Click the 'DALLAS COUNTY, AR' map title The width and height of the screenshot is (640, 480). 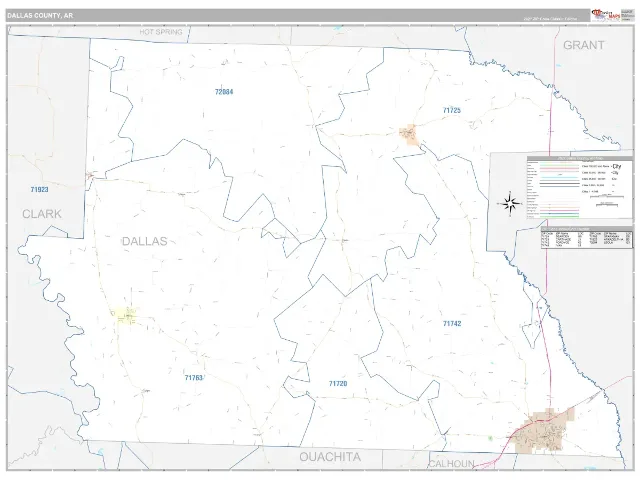pos(40,16)
